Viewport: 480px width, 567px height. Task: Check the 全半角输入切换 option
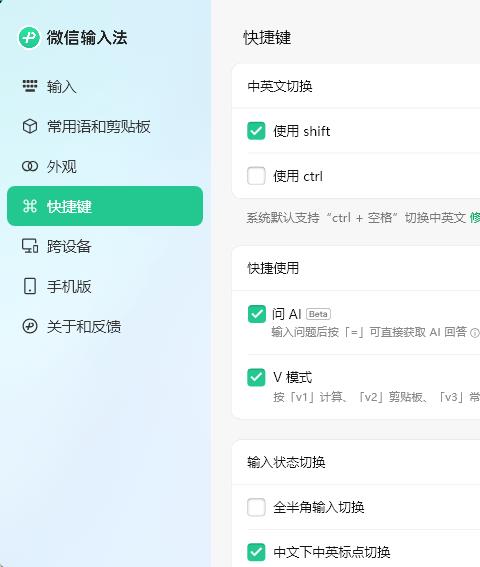256,507
